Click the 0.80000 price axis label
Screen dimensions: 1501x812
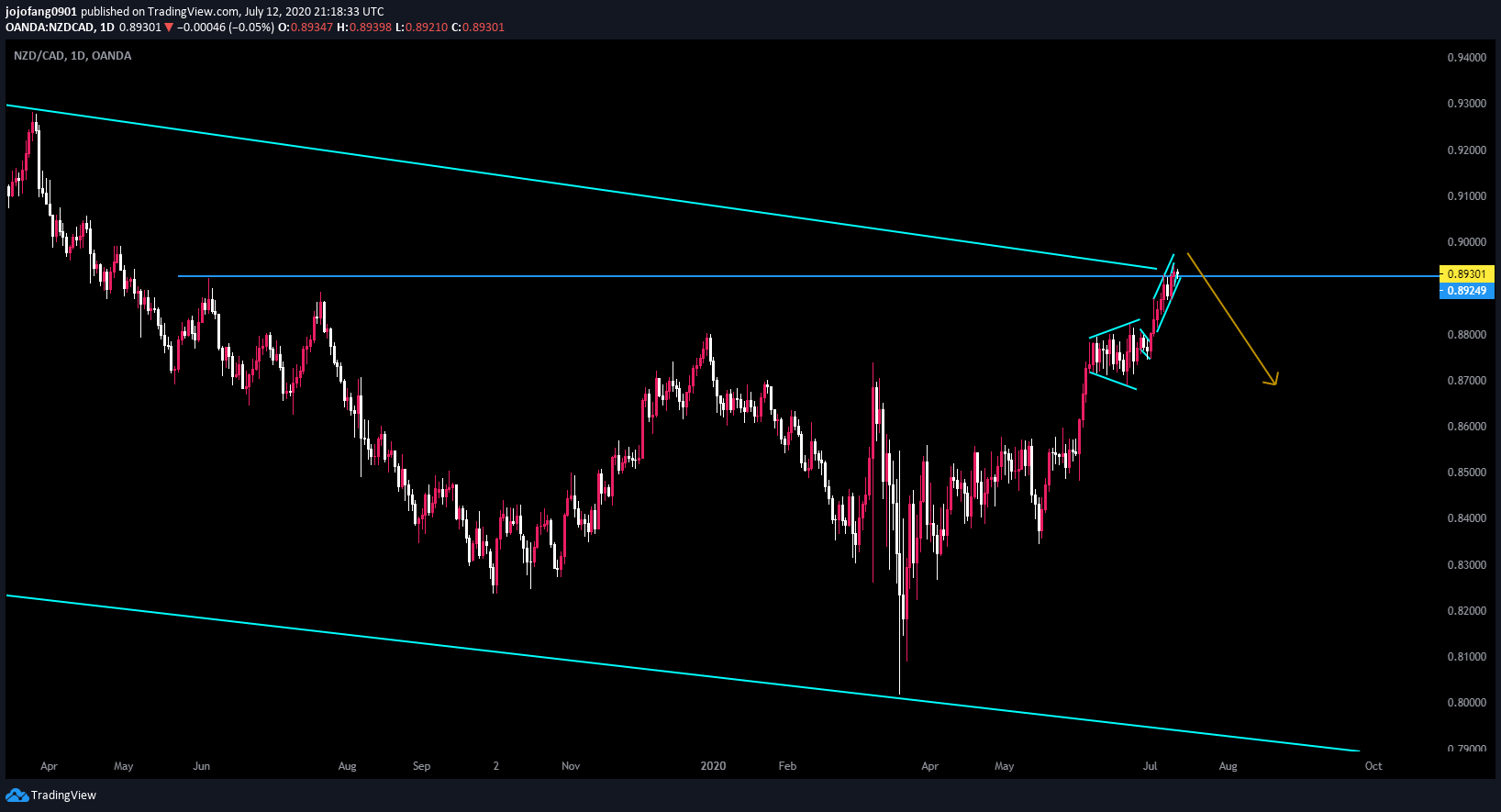(x=1466, y=703)
